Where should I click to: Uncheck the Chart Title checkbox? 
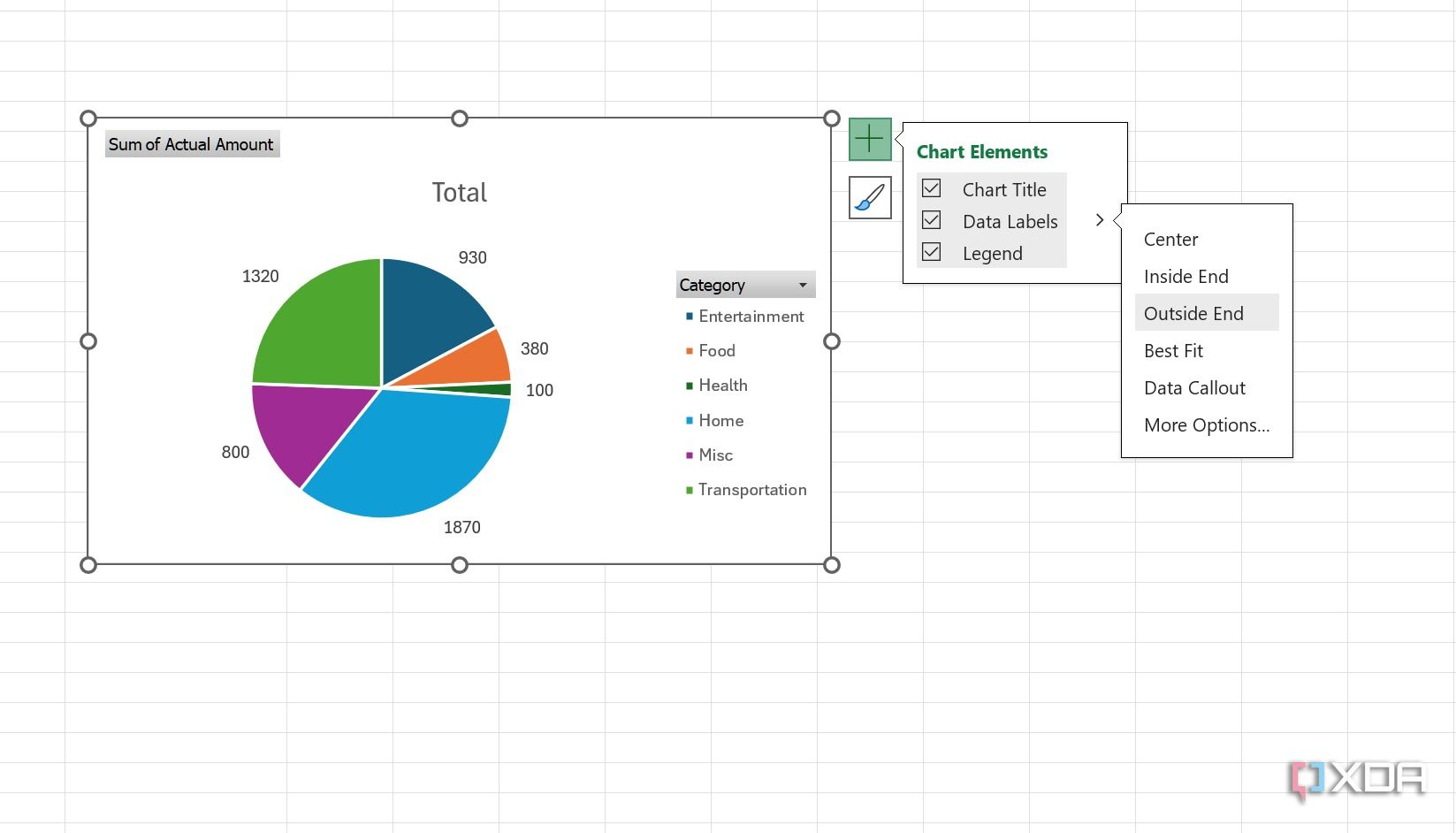[931, 187]
